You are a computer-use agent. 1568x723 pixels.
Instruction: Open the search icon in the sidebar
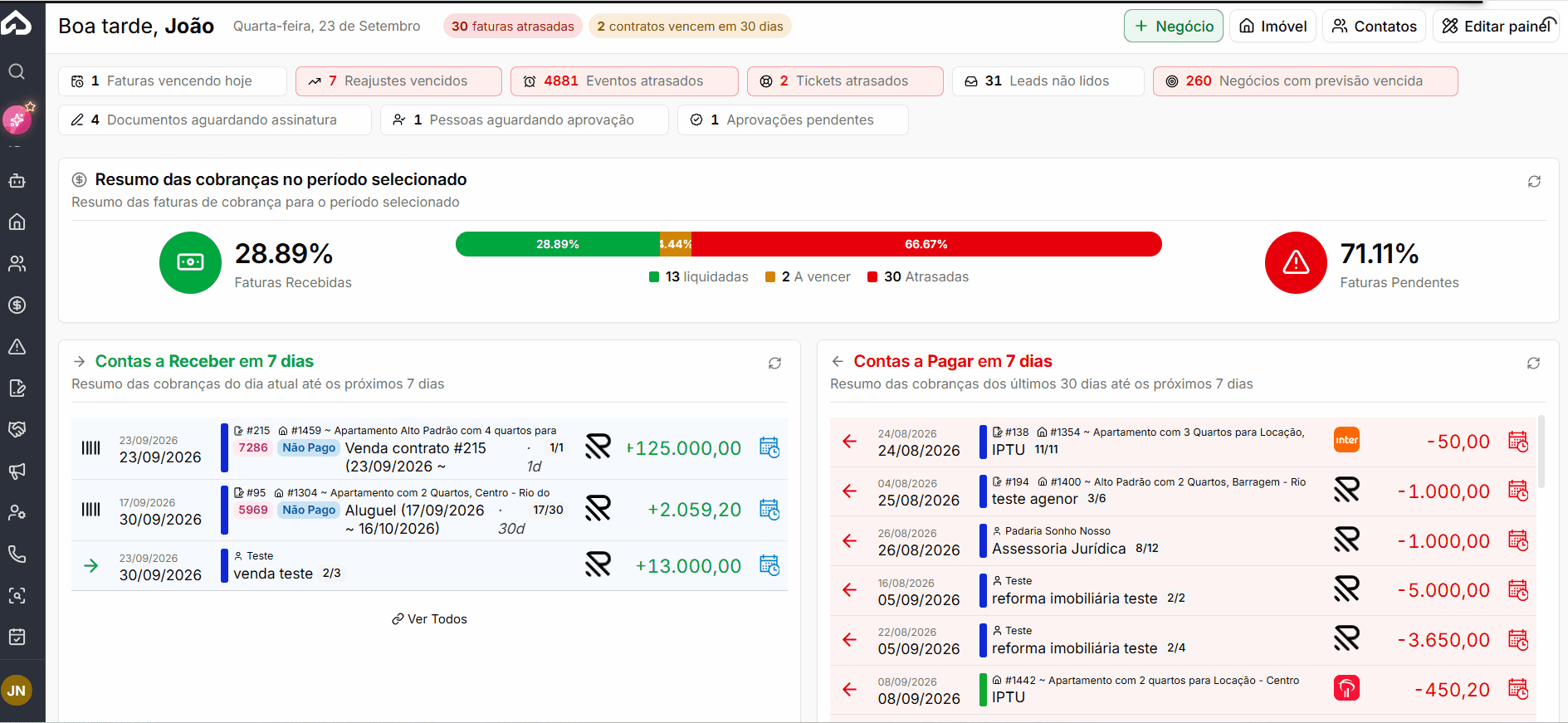point(17,71)
